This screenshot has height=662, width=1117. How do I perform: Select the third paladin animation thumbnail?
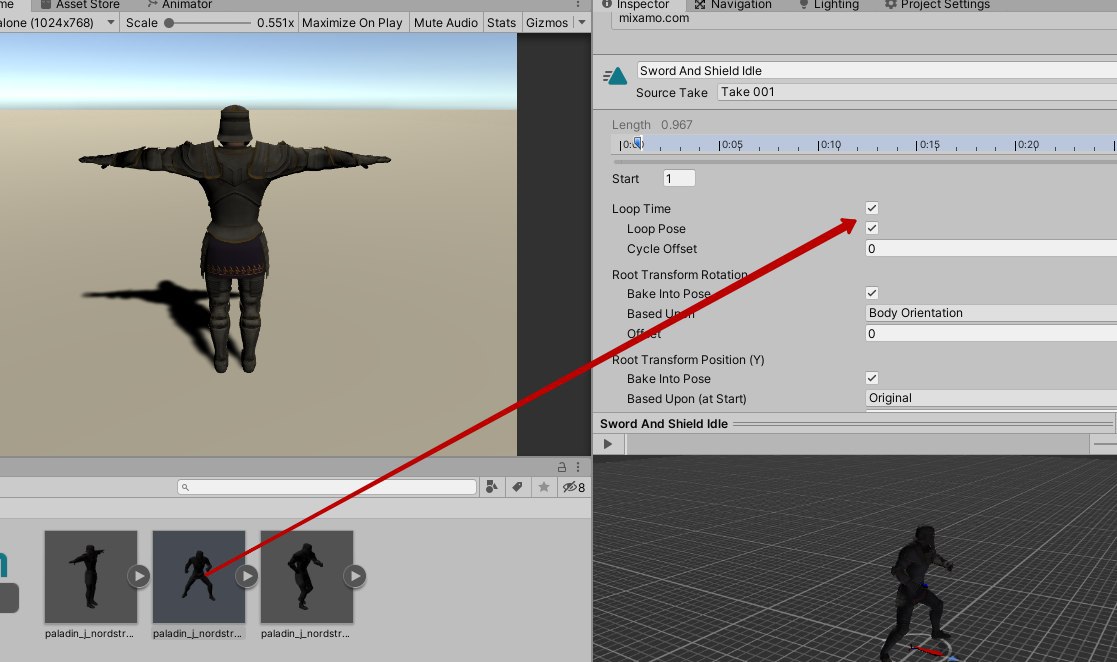click(x=307, y=576)
